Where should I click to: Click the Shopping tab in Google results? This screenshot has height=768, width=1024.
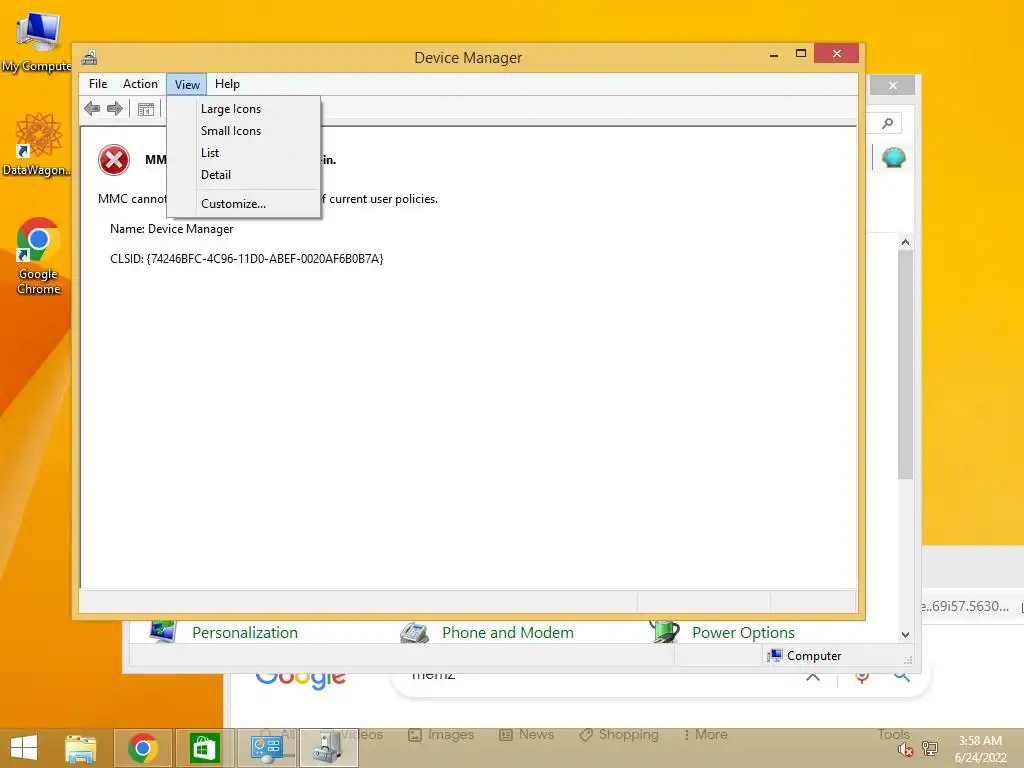[x=619, y=735]
